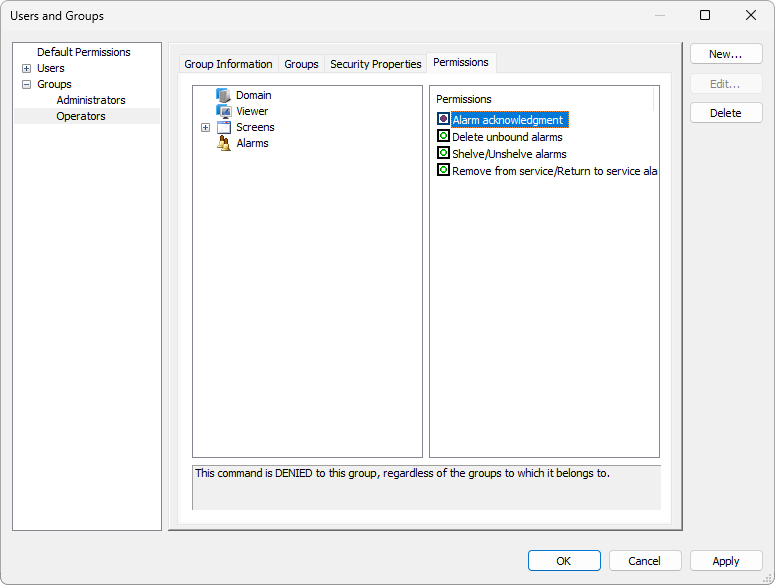Click the Domain icon in the tree
Viewport: 775px width, 585px height.
224,95
